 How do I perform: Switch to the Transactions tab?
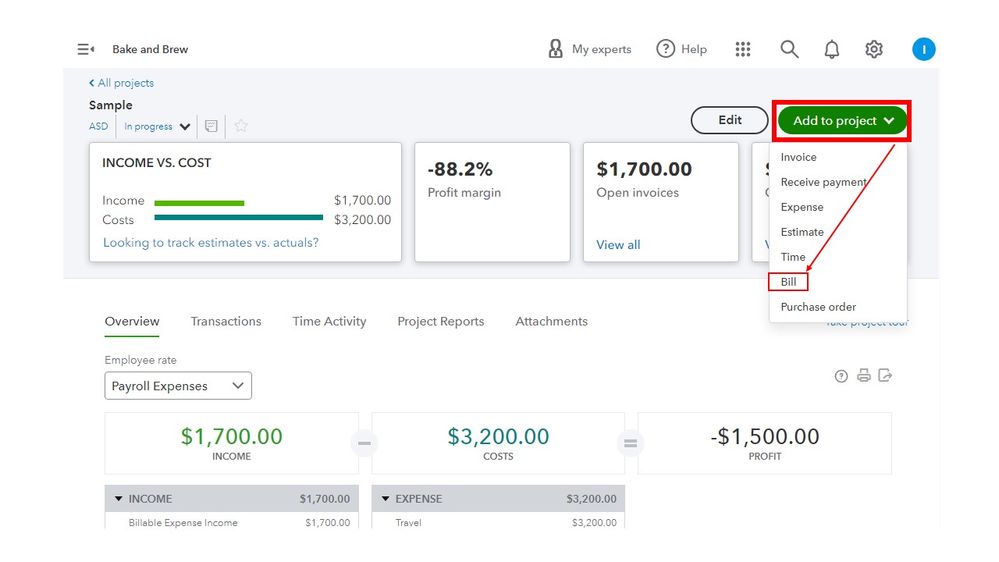tap(226, 321)
